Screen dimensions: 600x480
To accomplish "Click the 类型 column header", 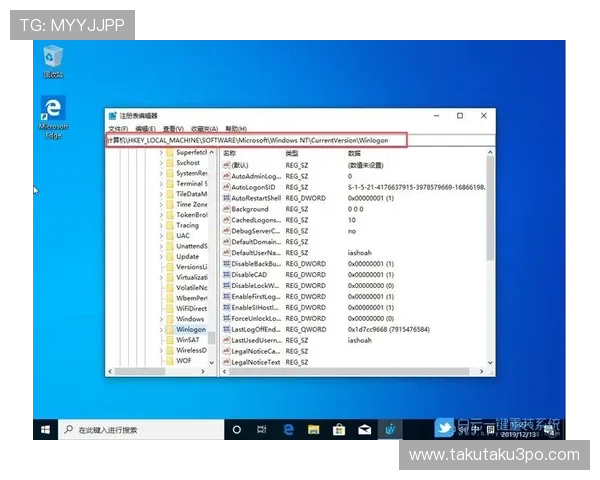I will pos(292,153).
